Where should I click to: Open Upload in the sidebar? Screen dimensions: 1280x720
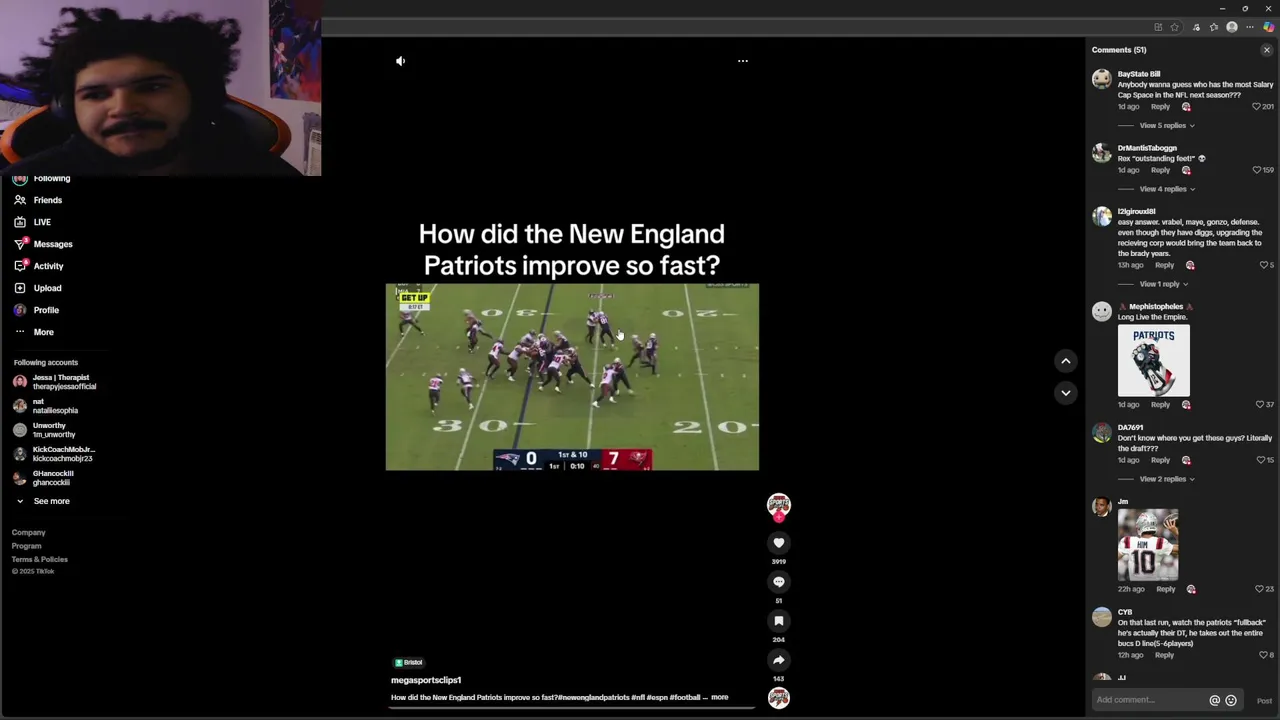coord(38,288)
